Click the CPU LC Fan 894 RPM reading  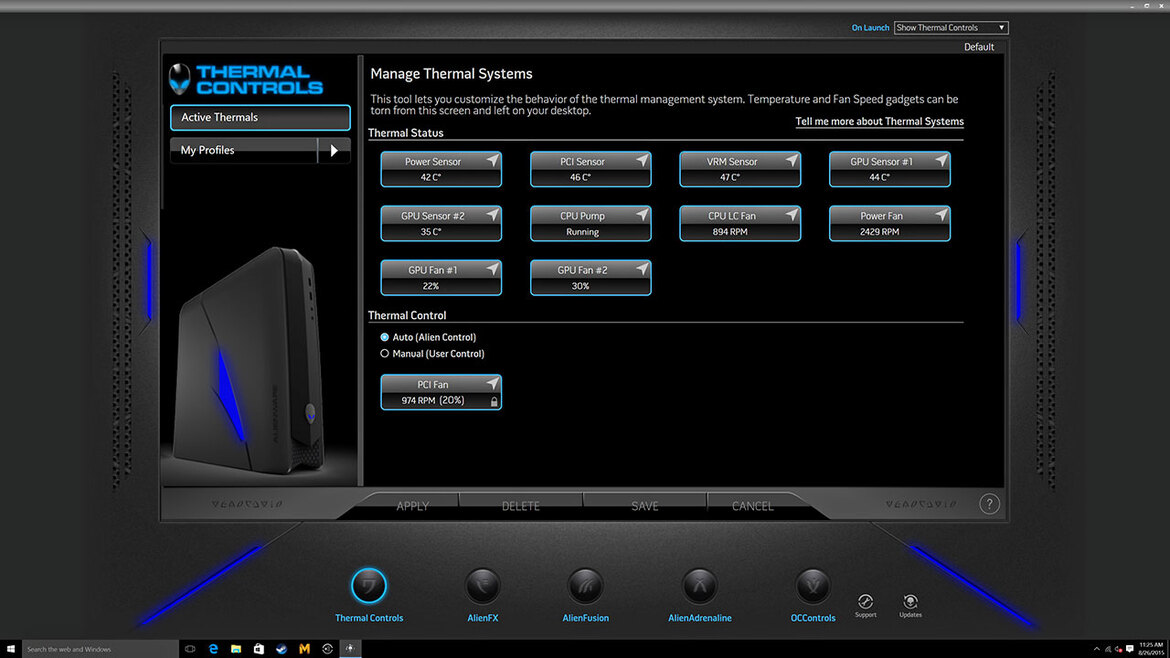pos(730,231)
